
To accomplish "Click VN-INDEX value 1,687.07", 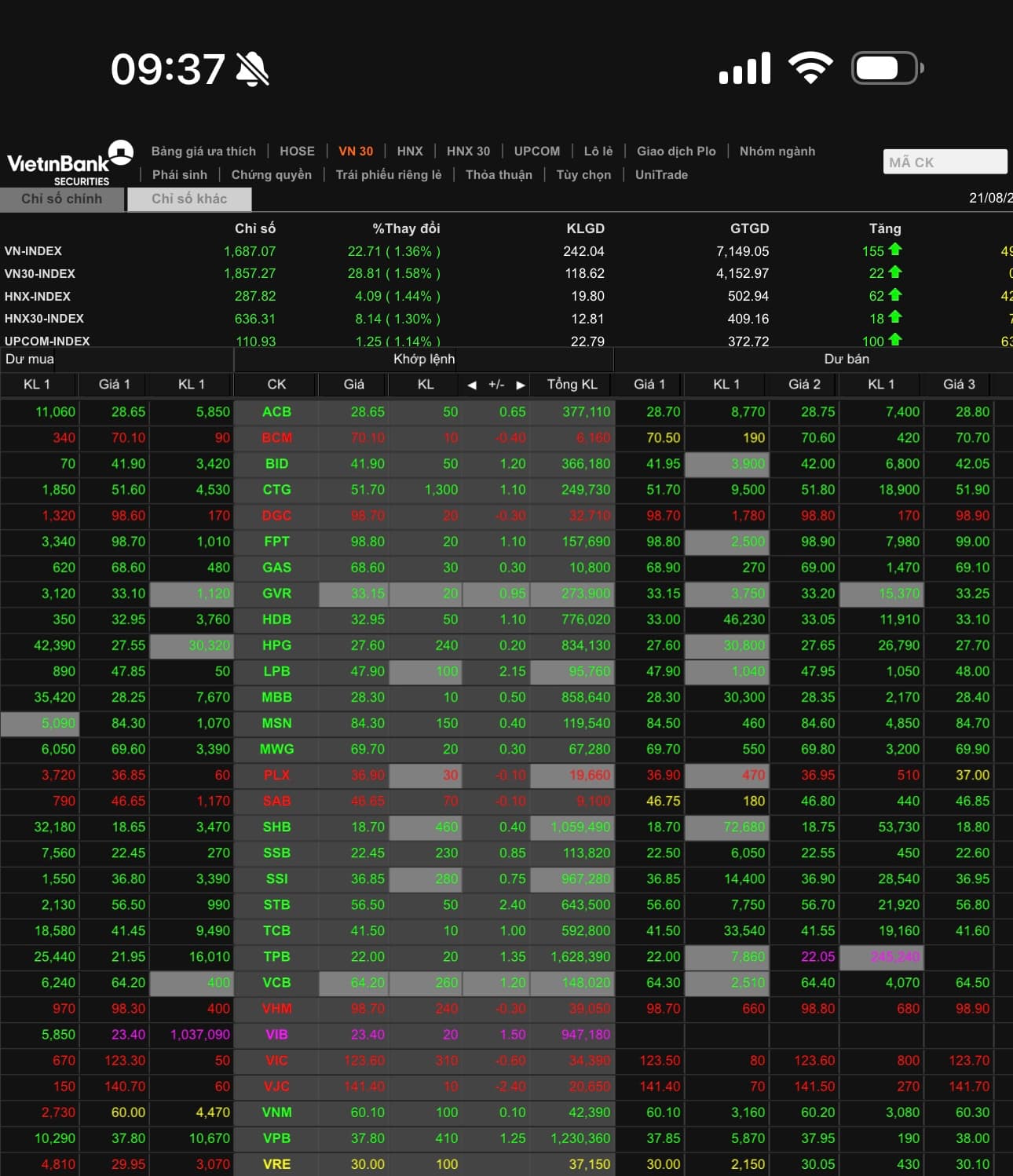I will point(249,251).
